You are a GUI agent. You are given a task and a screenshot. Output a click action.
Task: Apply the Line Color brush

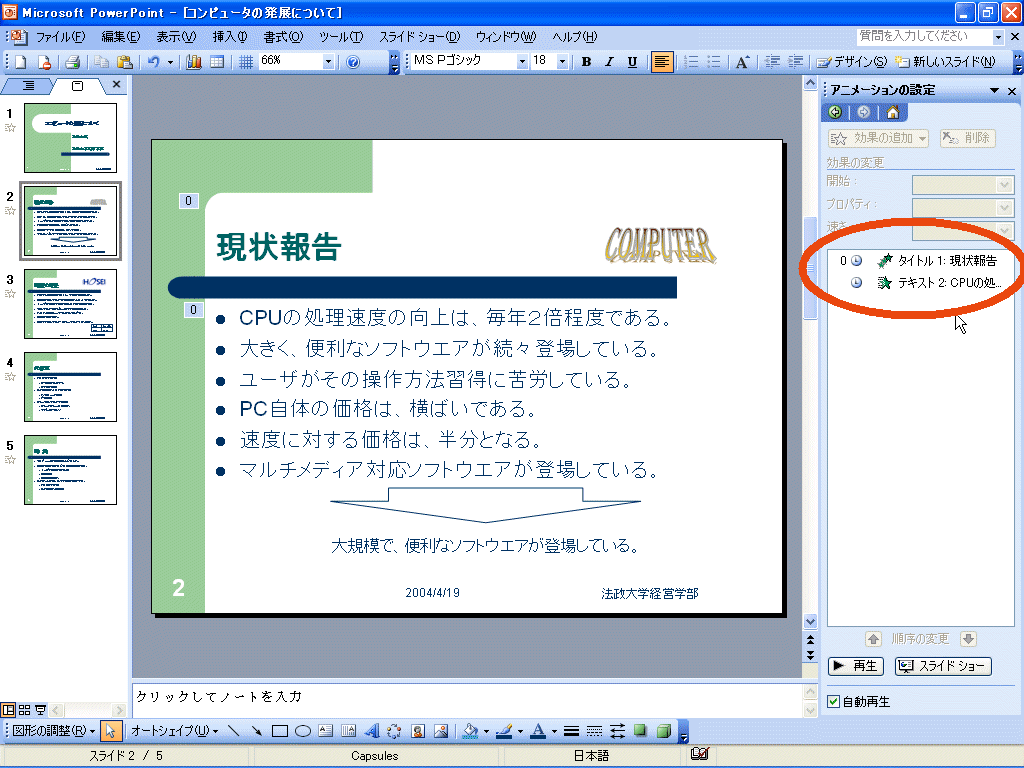tap(504, 731)
